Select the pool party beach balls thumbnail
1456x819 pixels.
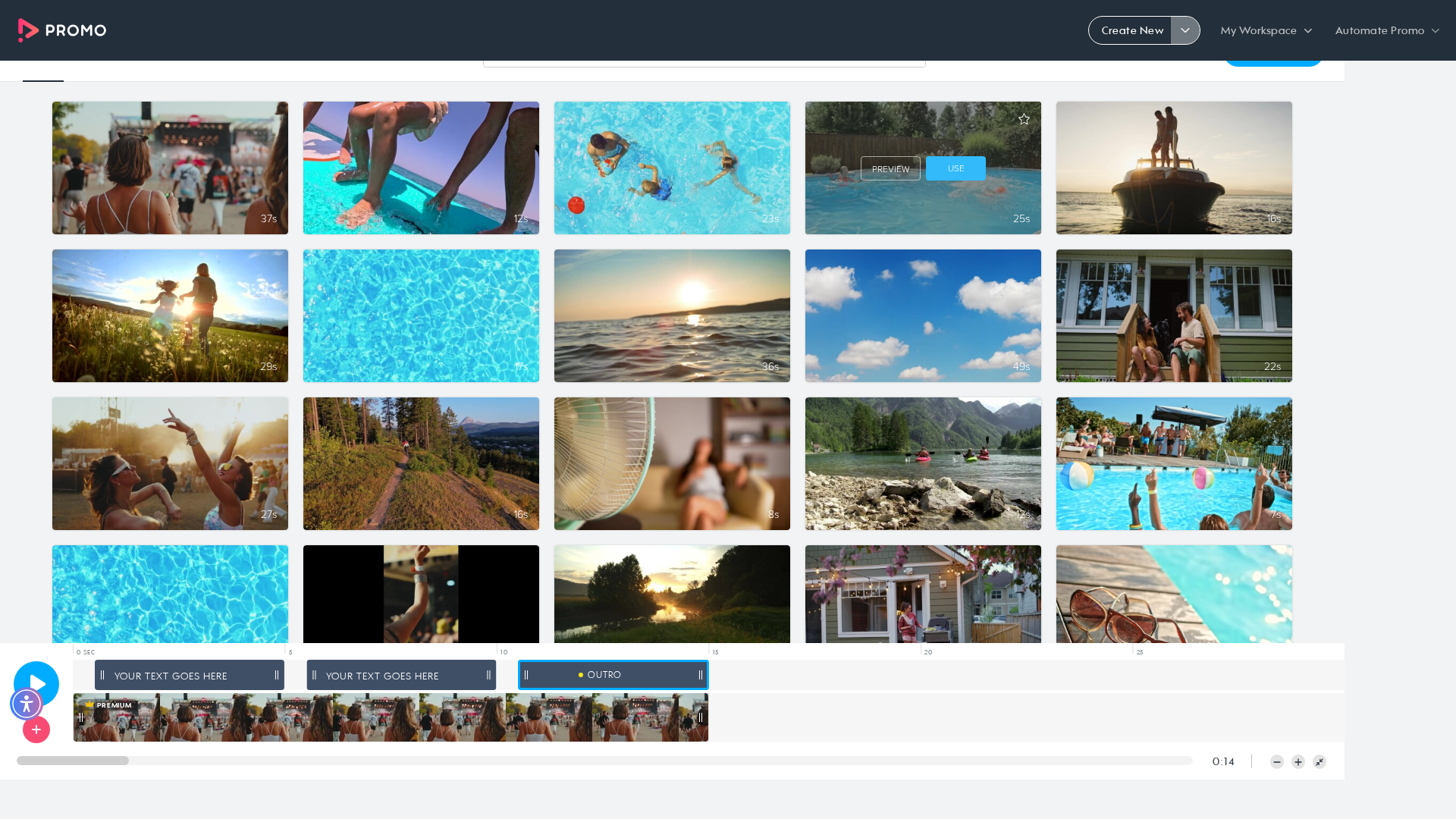click(x=1174, y=464)
